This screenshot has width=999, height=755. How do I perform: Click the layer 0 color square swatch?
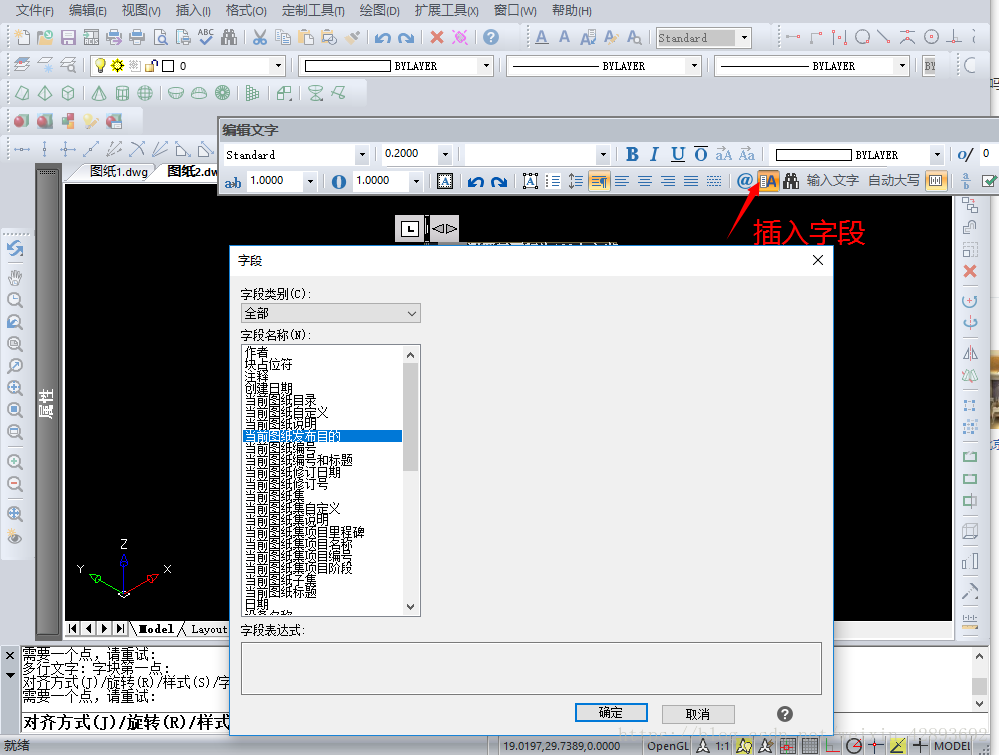[x=168, y=66]
